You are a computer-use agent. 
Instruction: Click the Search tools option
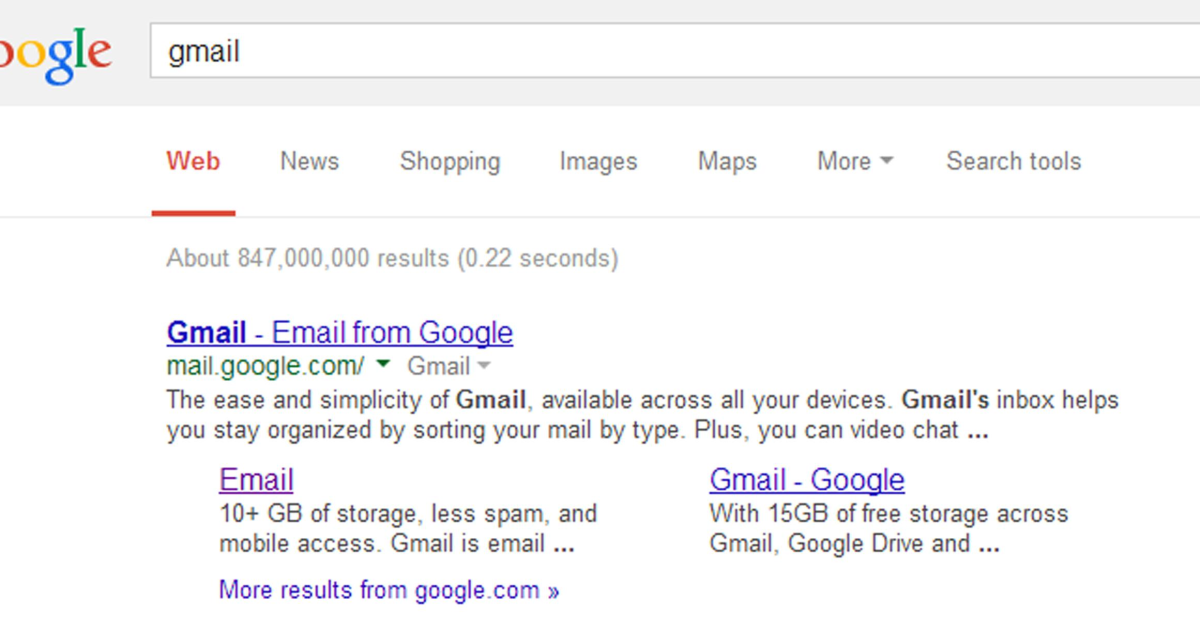[x=1013, y=161]
